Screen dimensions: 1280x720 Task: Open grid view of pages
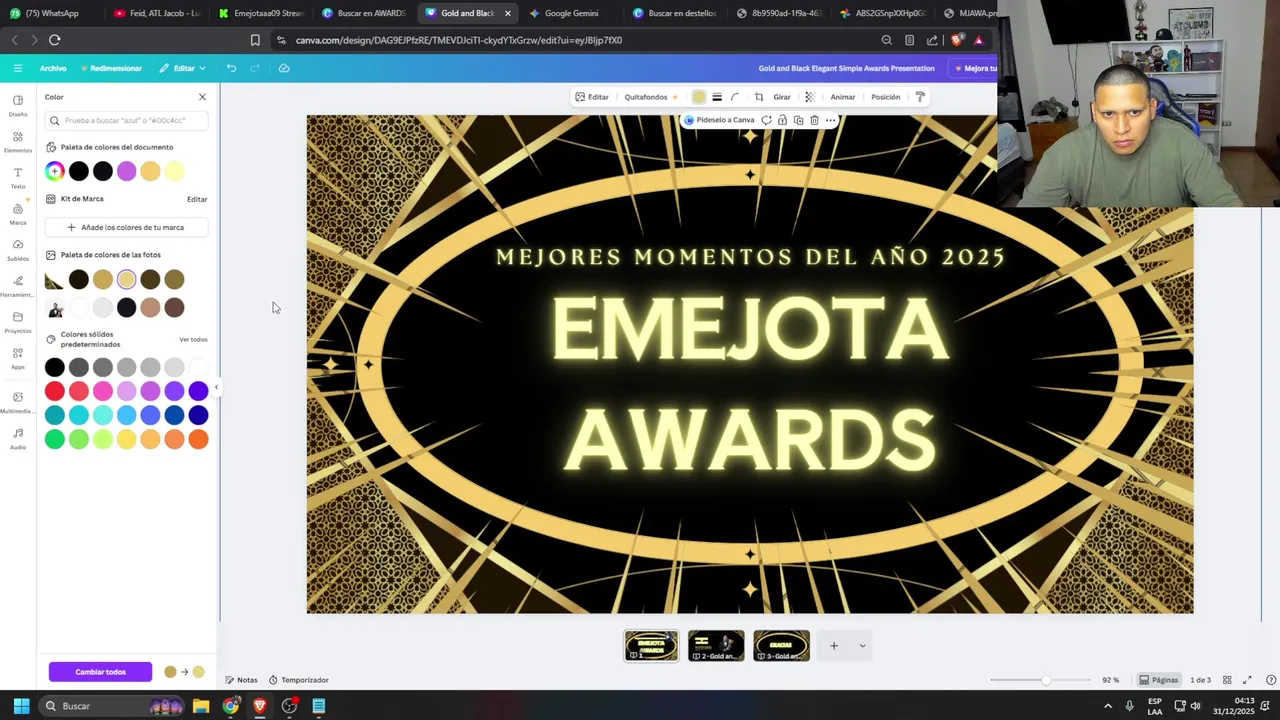point(1227,680)
